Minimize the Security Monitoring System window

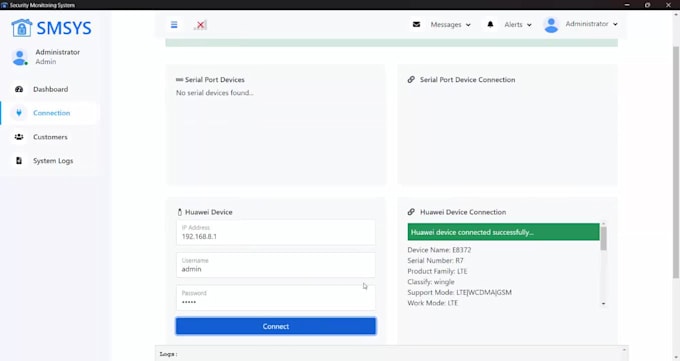[627, 5]
